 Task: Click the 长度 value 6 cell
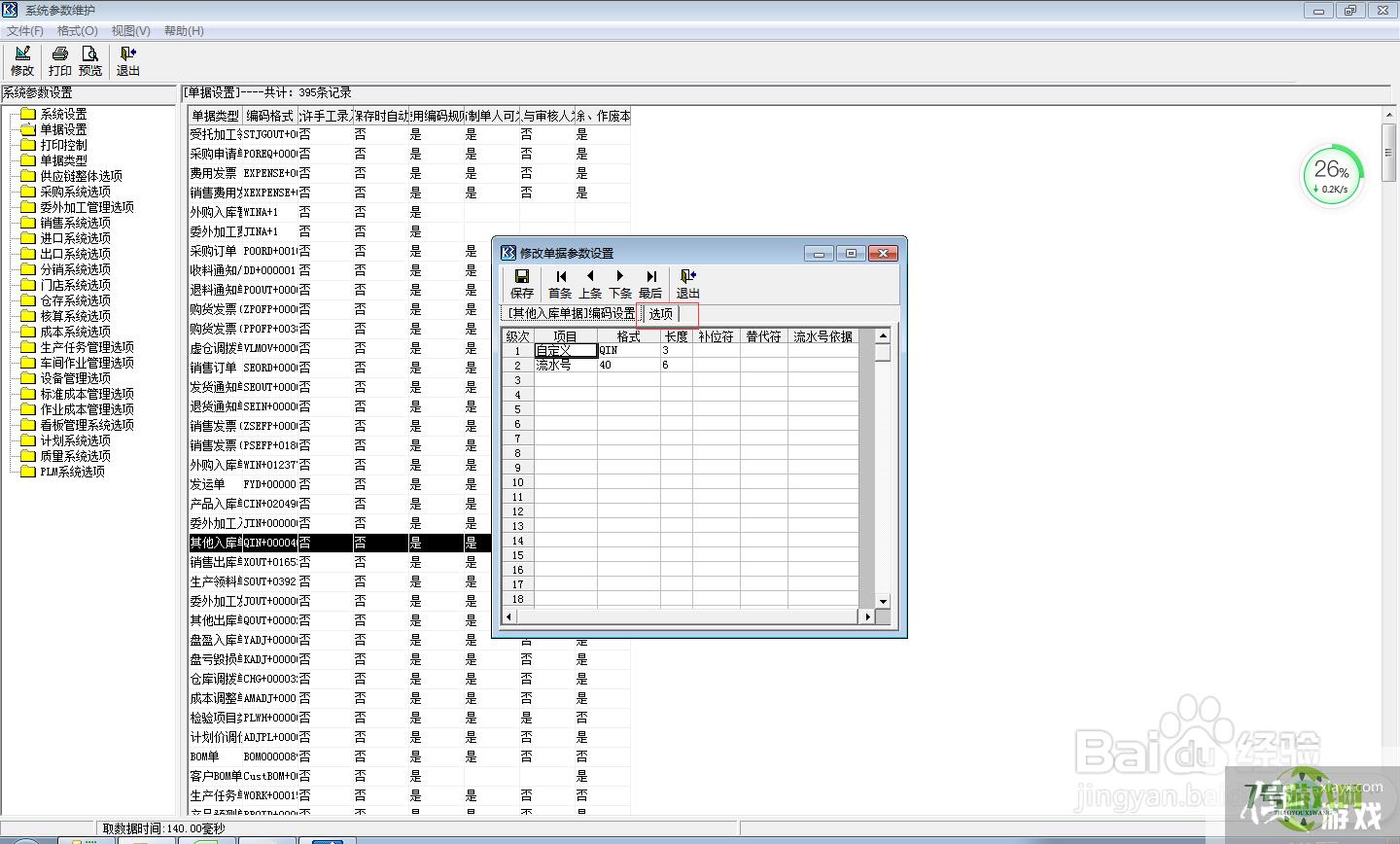coord(677,365)
